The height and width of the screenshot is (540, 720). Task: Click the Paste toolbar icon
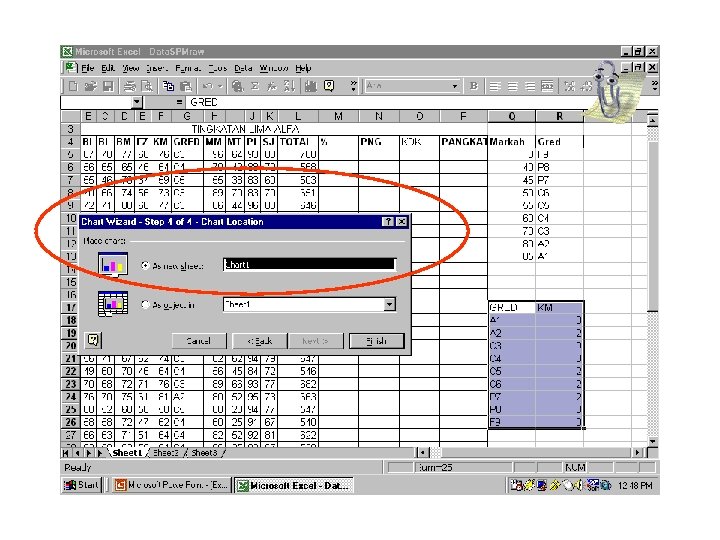pos(186,86)
